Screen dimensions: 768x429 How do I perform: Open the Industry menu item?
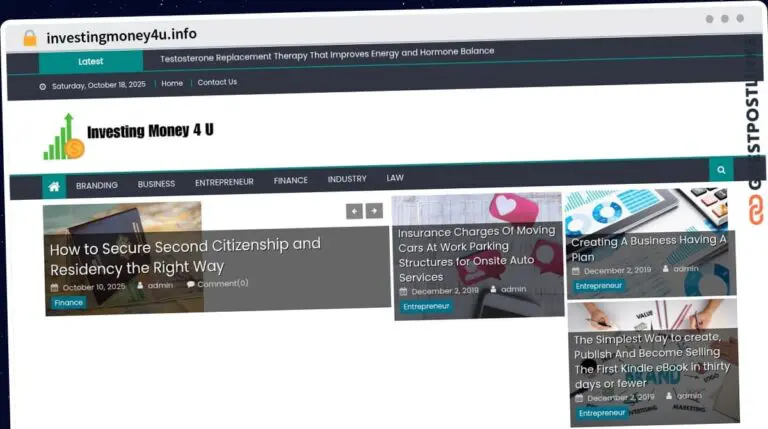point(347,179)
